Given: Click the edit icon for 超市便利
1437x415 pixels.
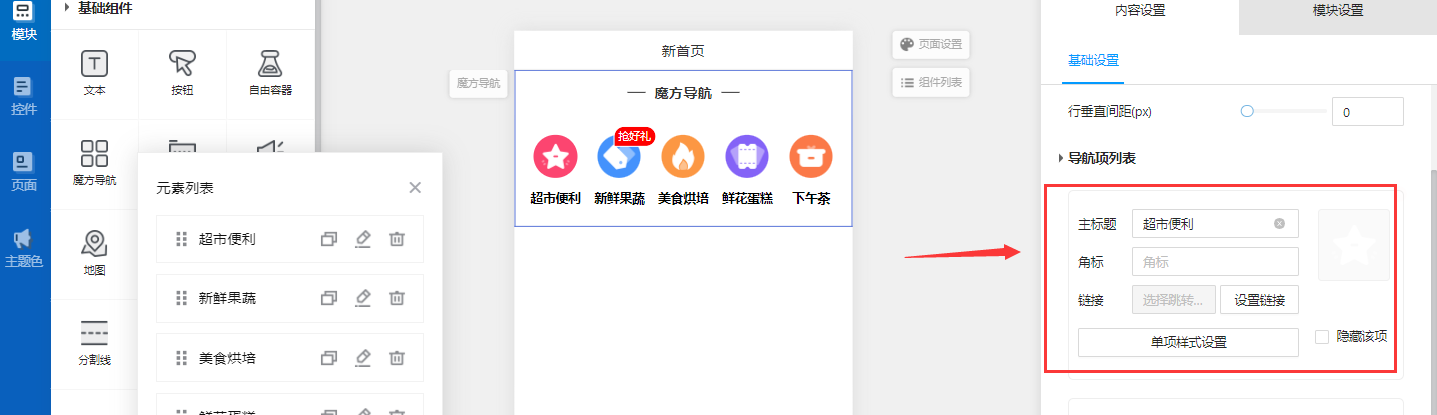Looking at the screenshot, I should click(363, 239).
